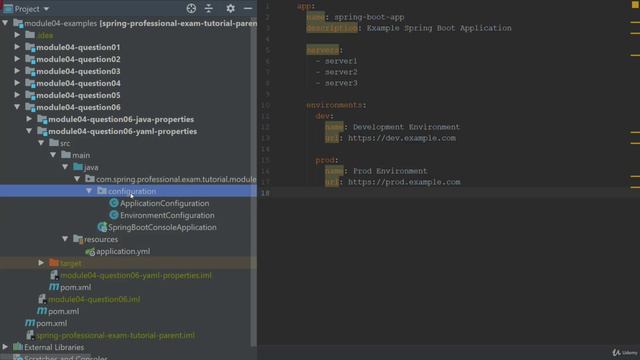Click the src folder icon

[54, 143]
